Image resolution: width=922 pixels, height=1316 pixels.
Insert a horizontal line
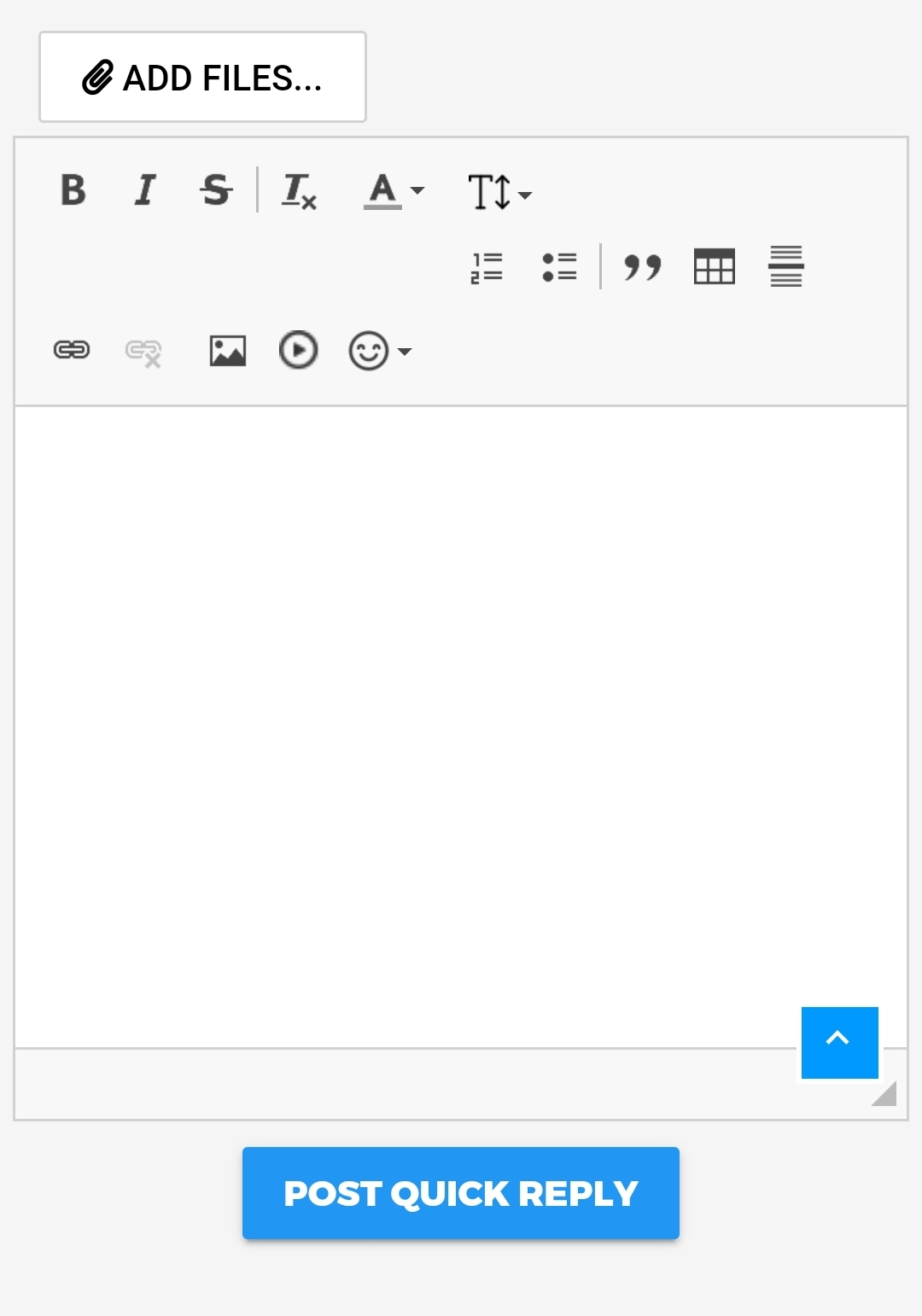tap(786, 267)
